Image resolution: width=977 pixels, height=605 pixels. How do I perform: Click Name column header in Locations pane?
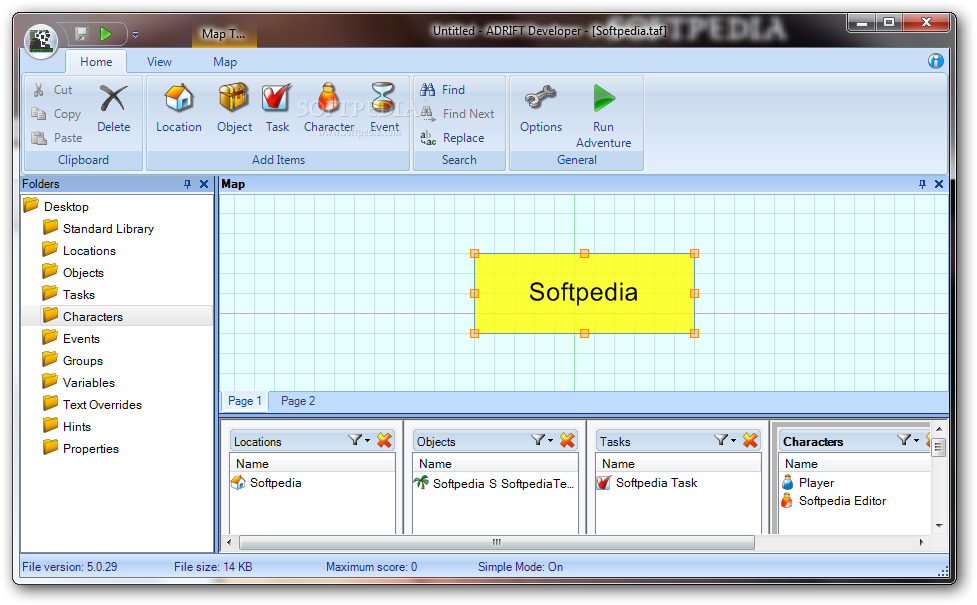312,464
